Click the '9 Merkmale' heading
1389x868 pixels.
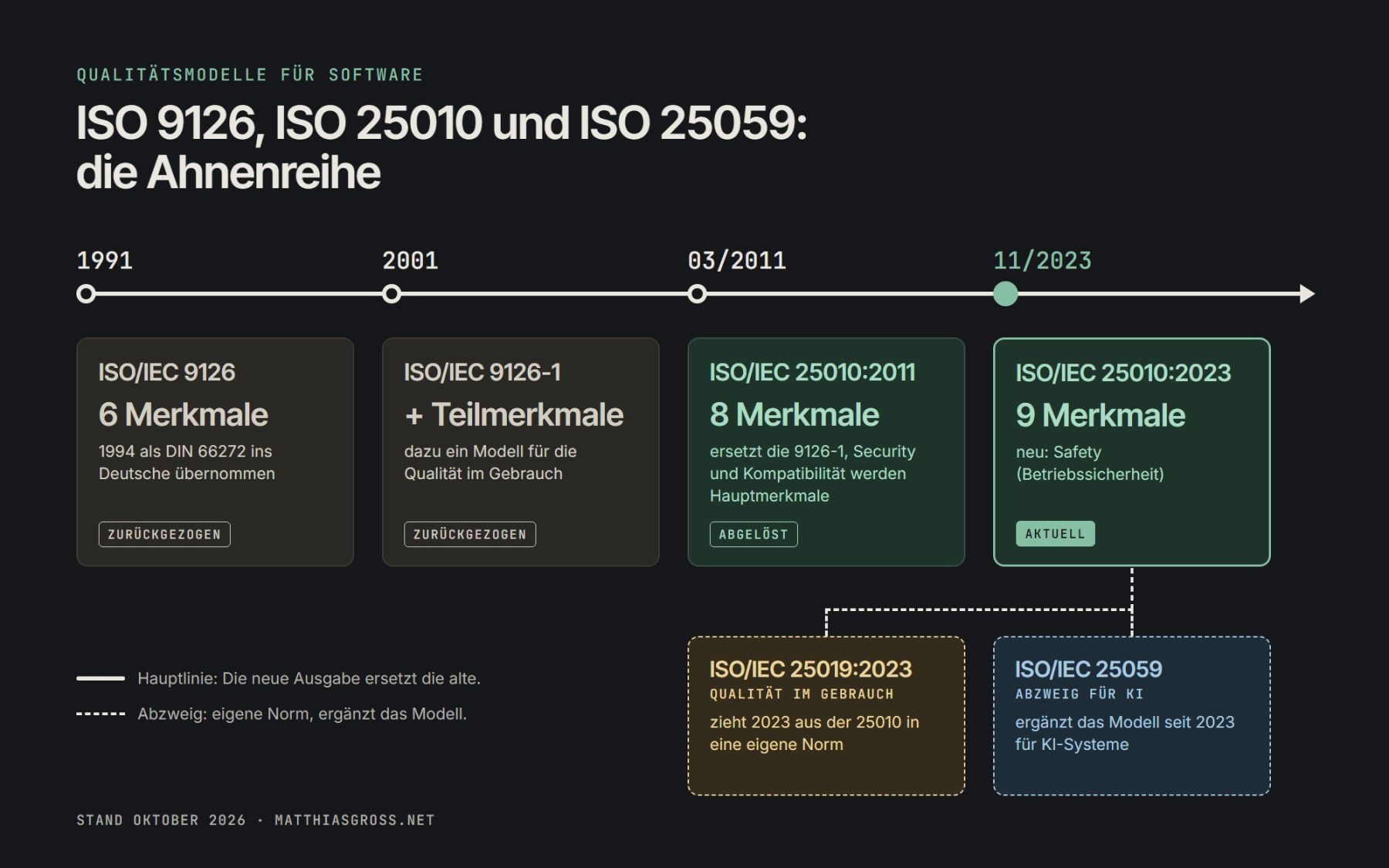(1100, 416)
